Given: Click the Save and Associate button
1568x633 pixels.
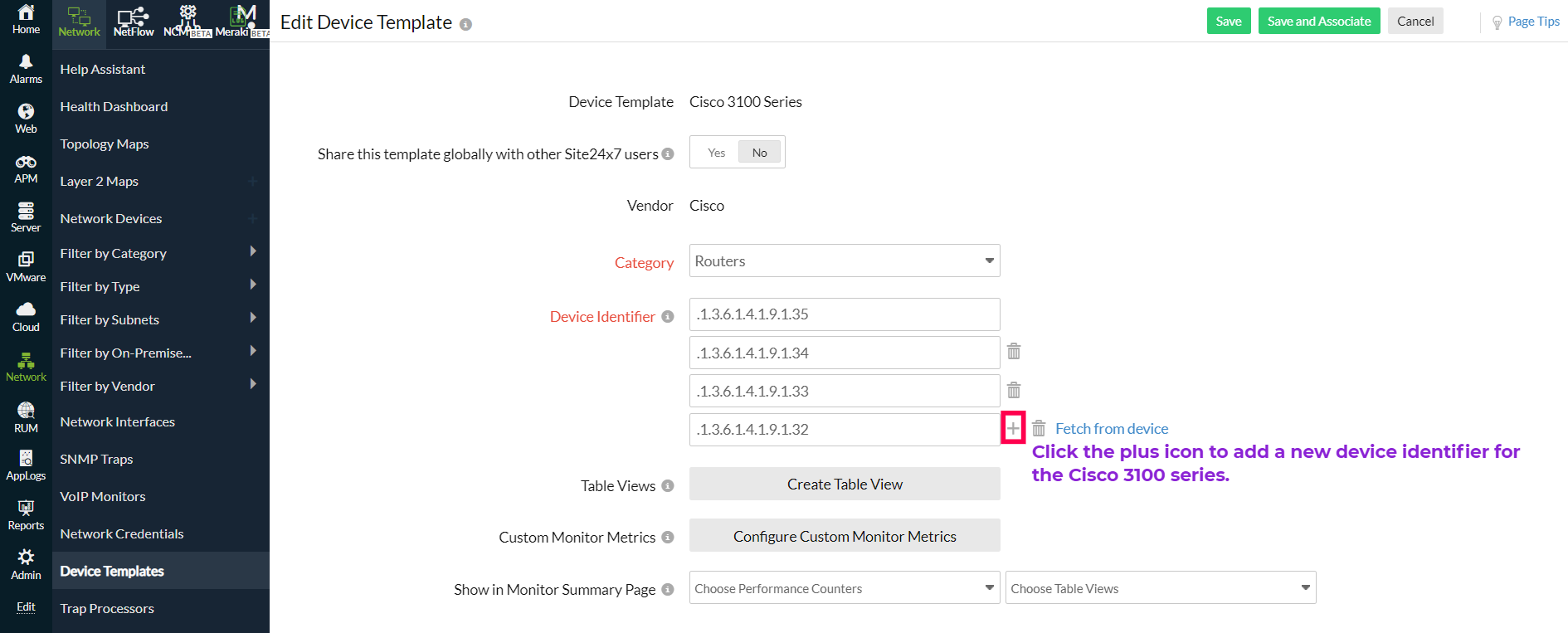Looking at the screenshot, I should pyautogui.click(x=1318, y=22).
